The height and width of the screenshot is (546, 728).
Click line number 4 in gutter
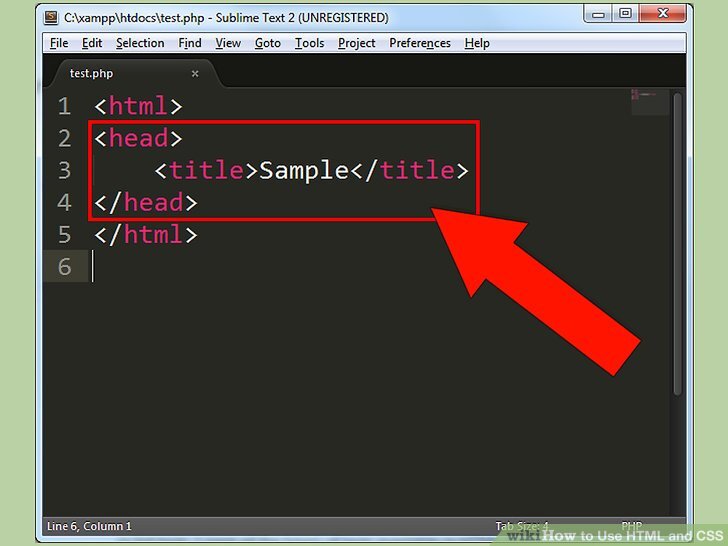tap(65, 202)
